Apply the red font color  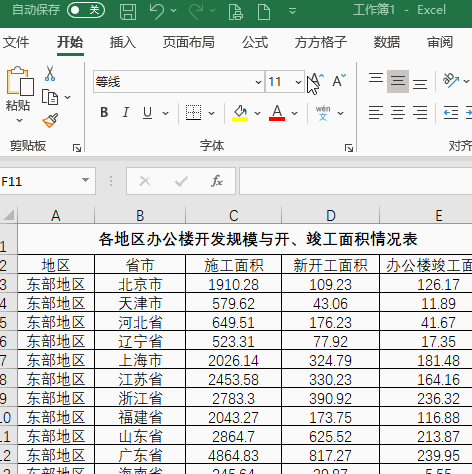coord(277,113)
